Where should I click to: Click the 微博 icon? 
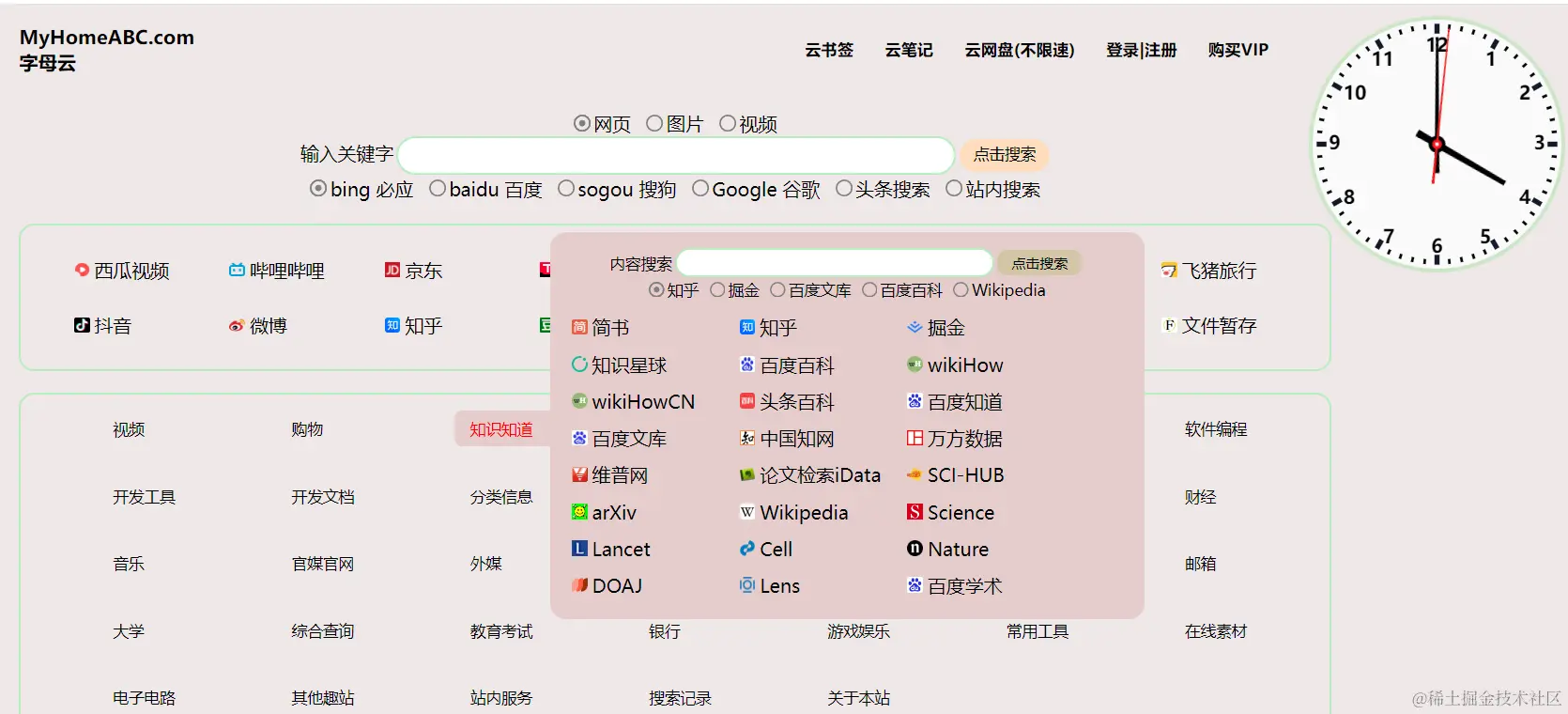(237, 326)
